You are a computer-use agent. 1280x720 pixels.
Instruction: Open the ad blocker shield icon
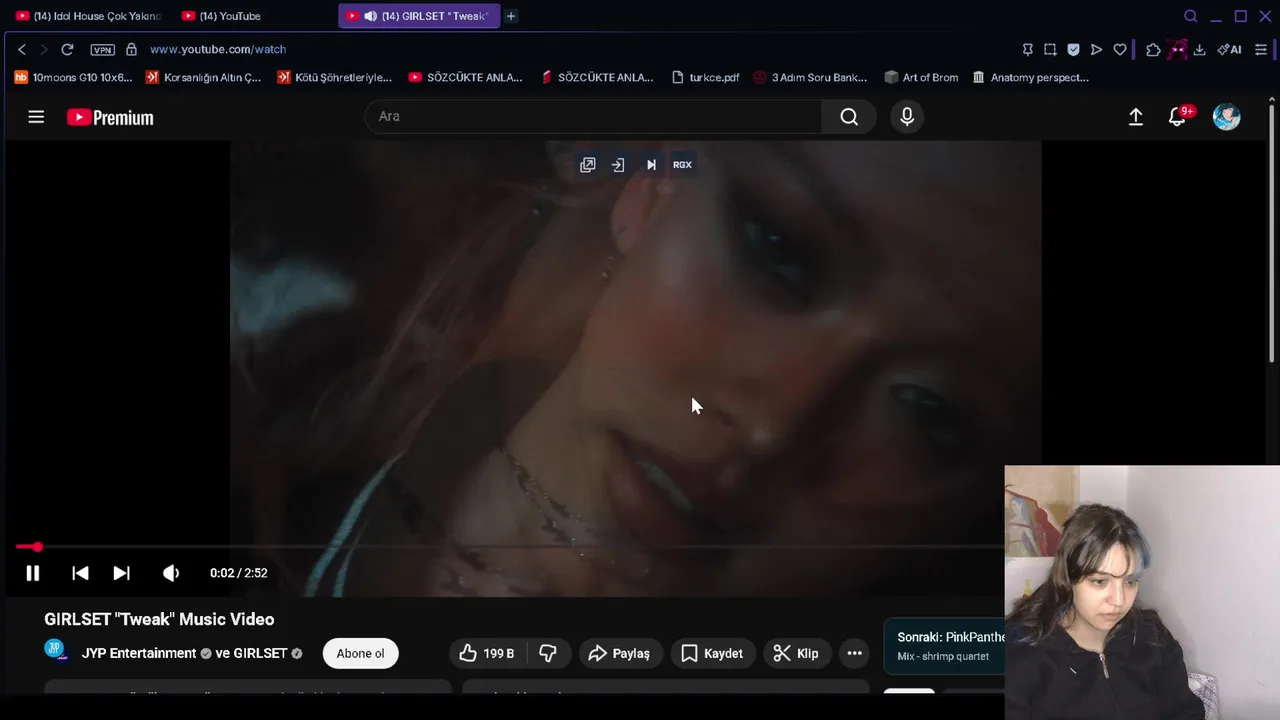[1073, 49]
